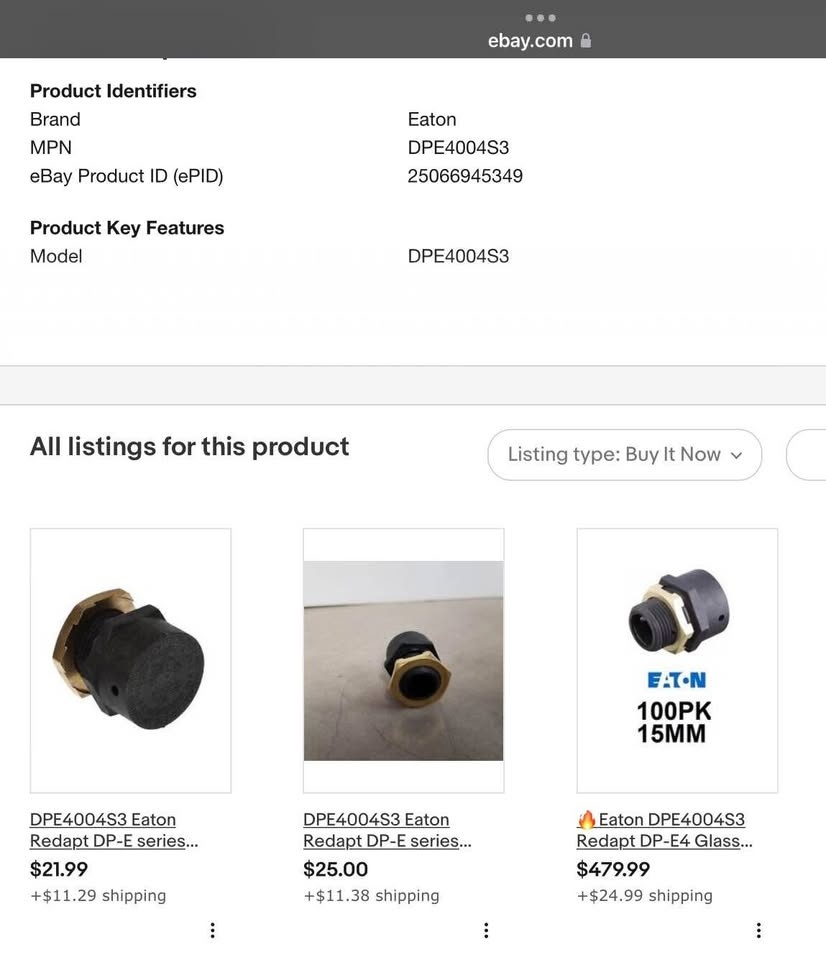The width and height of the screenshot is (826, 960).
Task: Tap the padlock icon beside ebay.com
Action: 586,41
